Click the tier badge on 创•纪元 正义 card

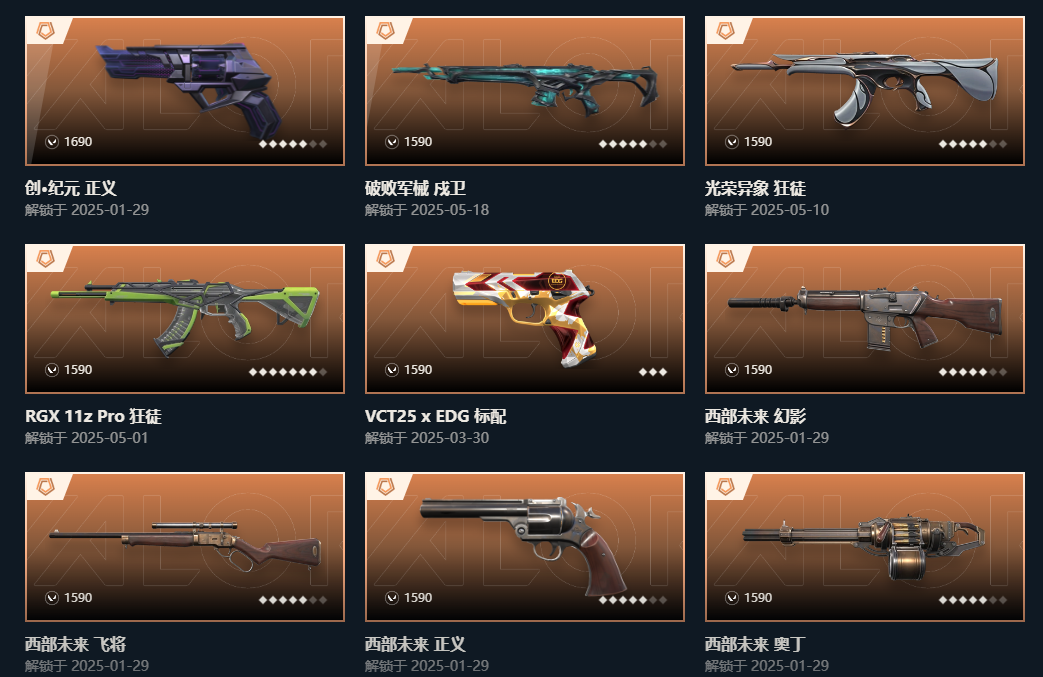(x=45, y=31)
